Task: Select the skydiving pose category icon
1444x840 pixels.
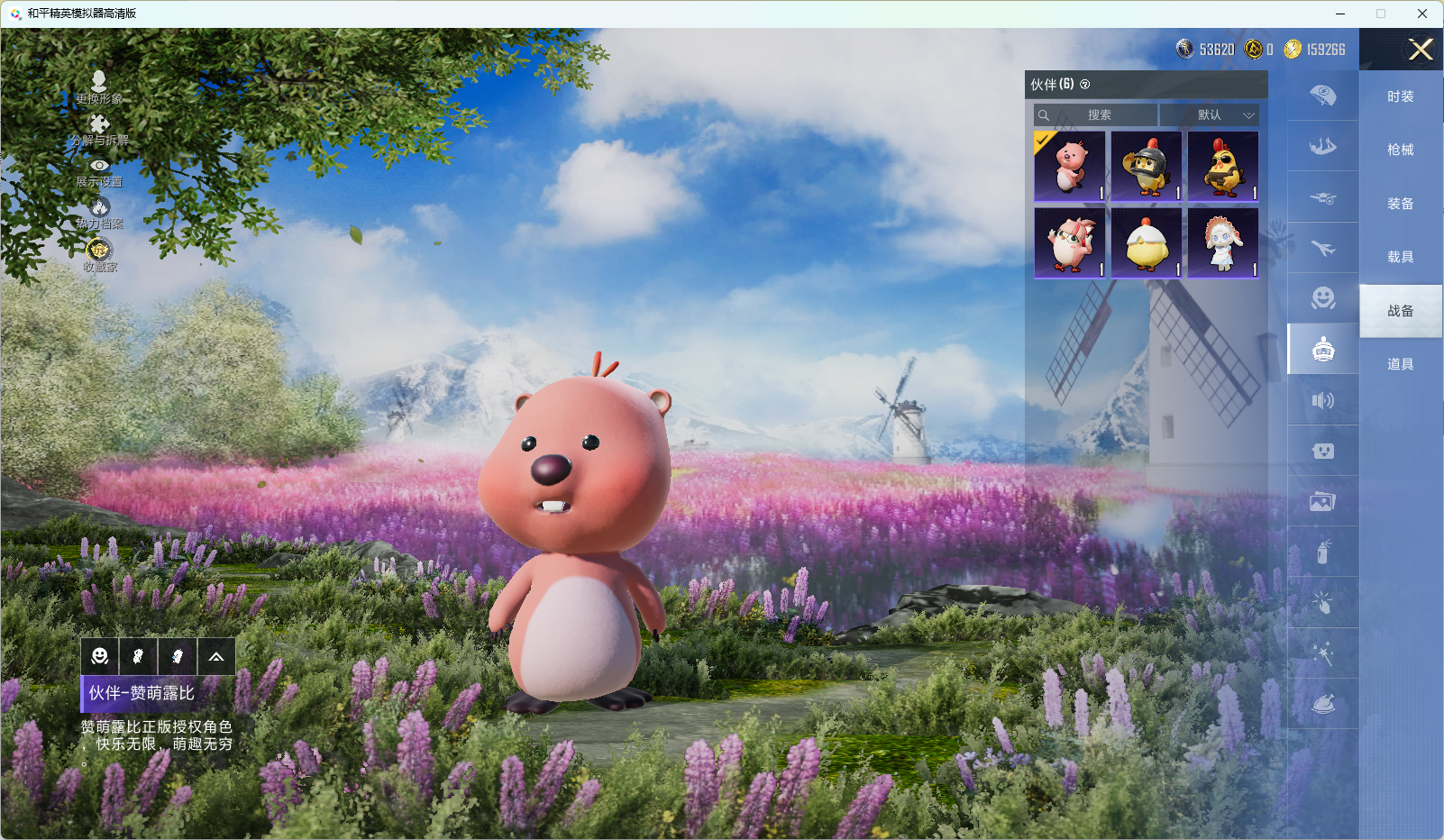Action: pyautogui.click(x=1322, y=146)
